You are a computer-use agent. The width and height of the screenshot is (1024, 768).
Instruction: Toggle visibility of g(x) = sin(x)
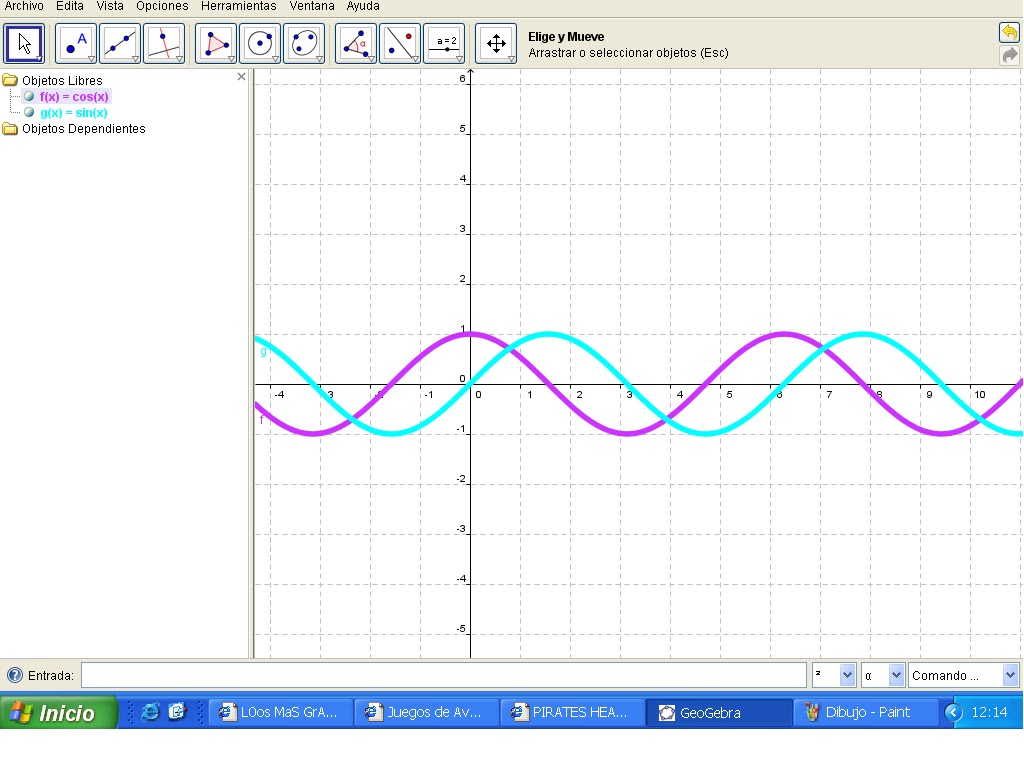click(29, 112)
